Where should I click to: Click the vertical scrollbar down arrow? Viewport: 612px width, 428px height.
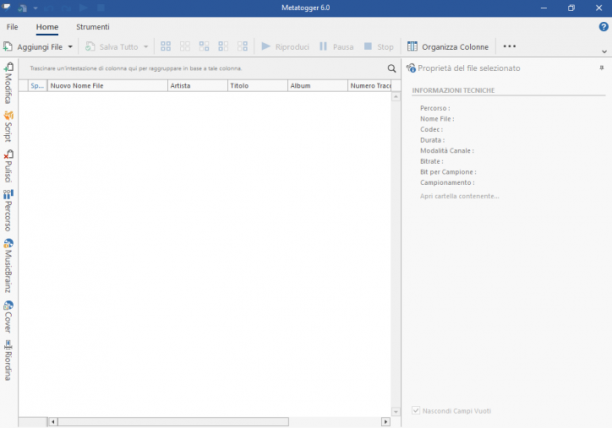(x=396, y=412)
